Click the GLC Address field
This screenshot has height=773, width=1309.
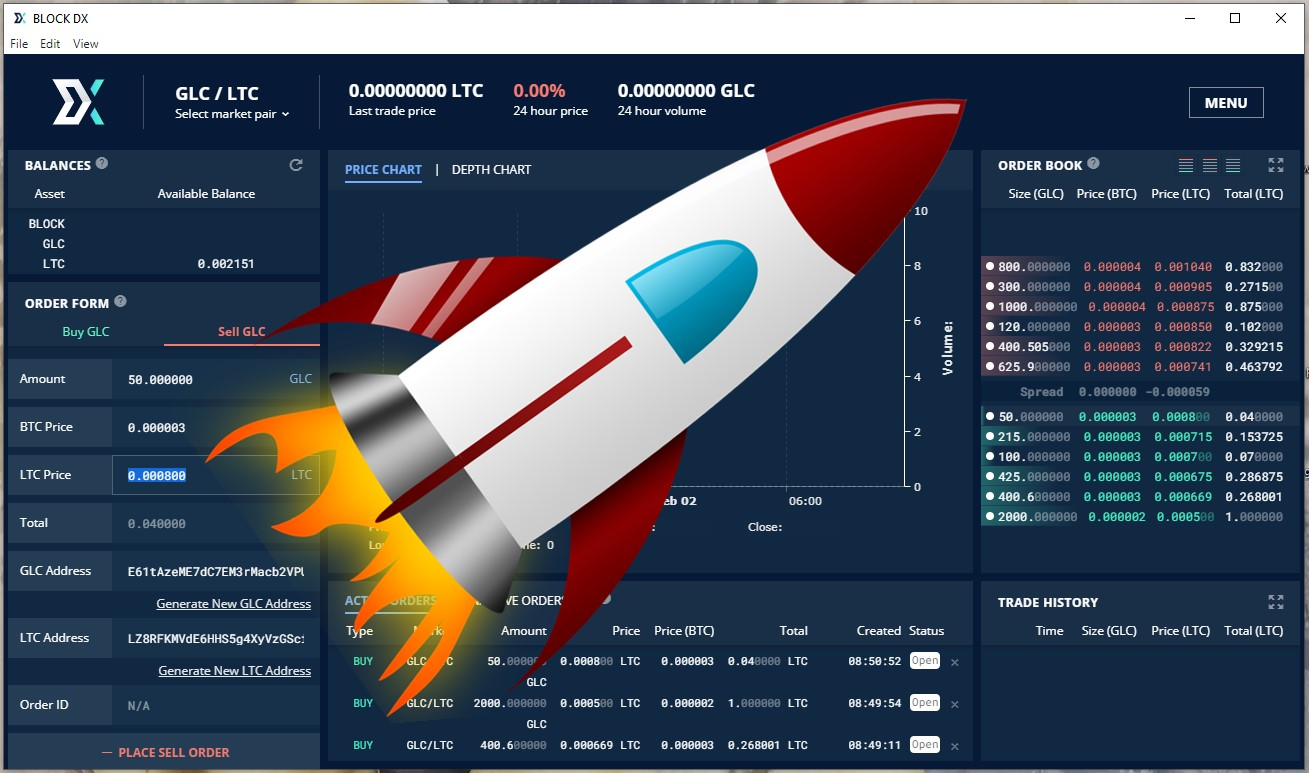pyautogui.click(x=216, y=571)
